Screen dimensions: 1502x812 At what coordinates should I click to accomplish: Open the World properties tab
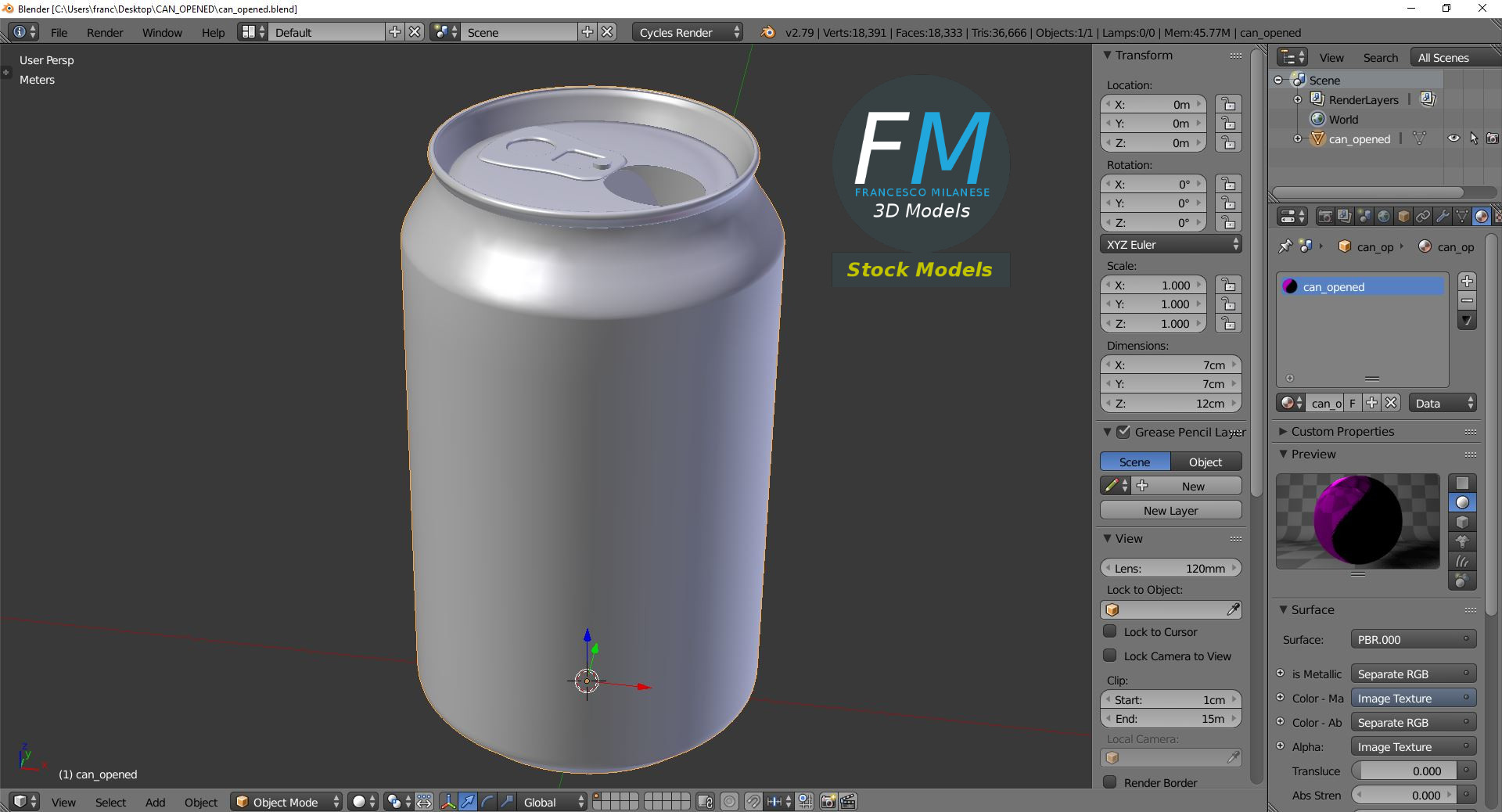click(x=1385, y=217)
